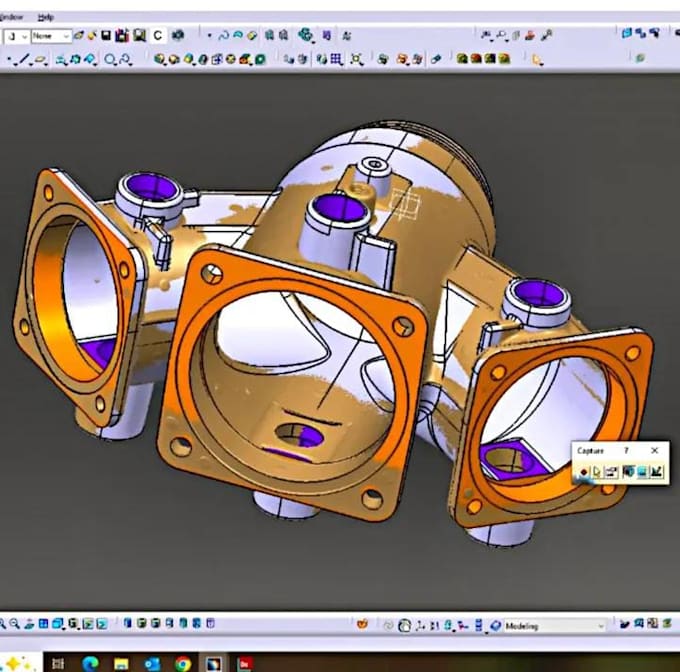This screenshot has width=680, height=672.
Task: Click the arrow select icon in Capture panel
Action: pyautogui.click(x=597, y=472)
